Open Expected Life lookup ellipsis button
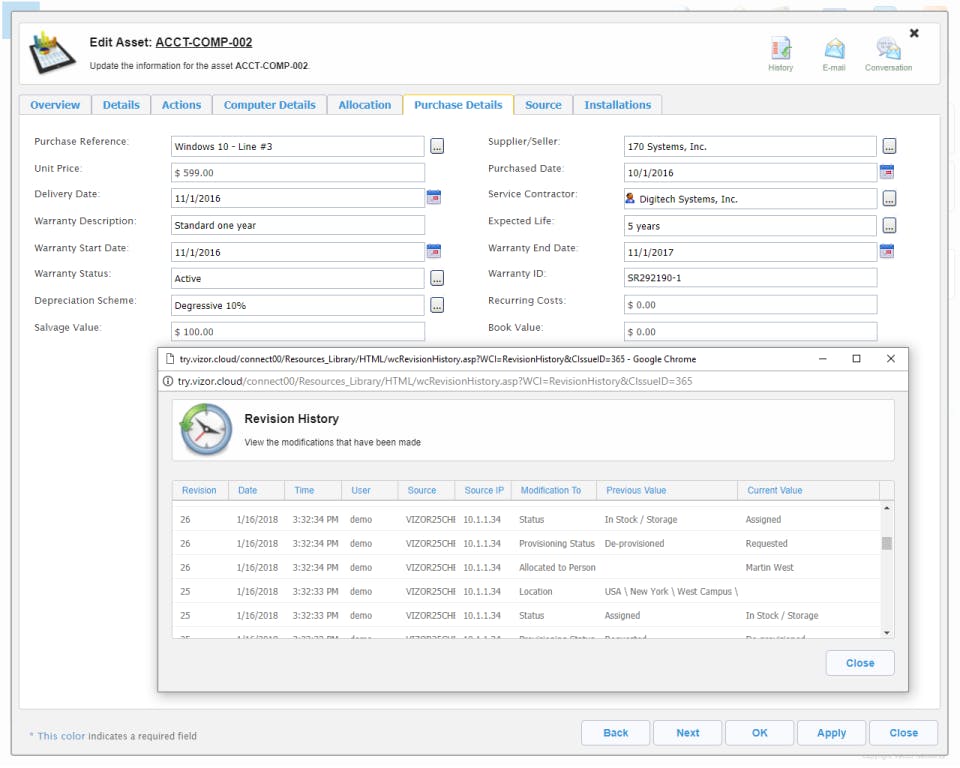960x768 pixels. pyautogui.click(x=889, y=225)
